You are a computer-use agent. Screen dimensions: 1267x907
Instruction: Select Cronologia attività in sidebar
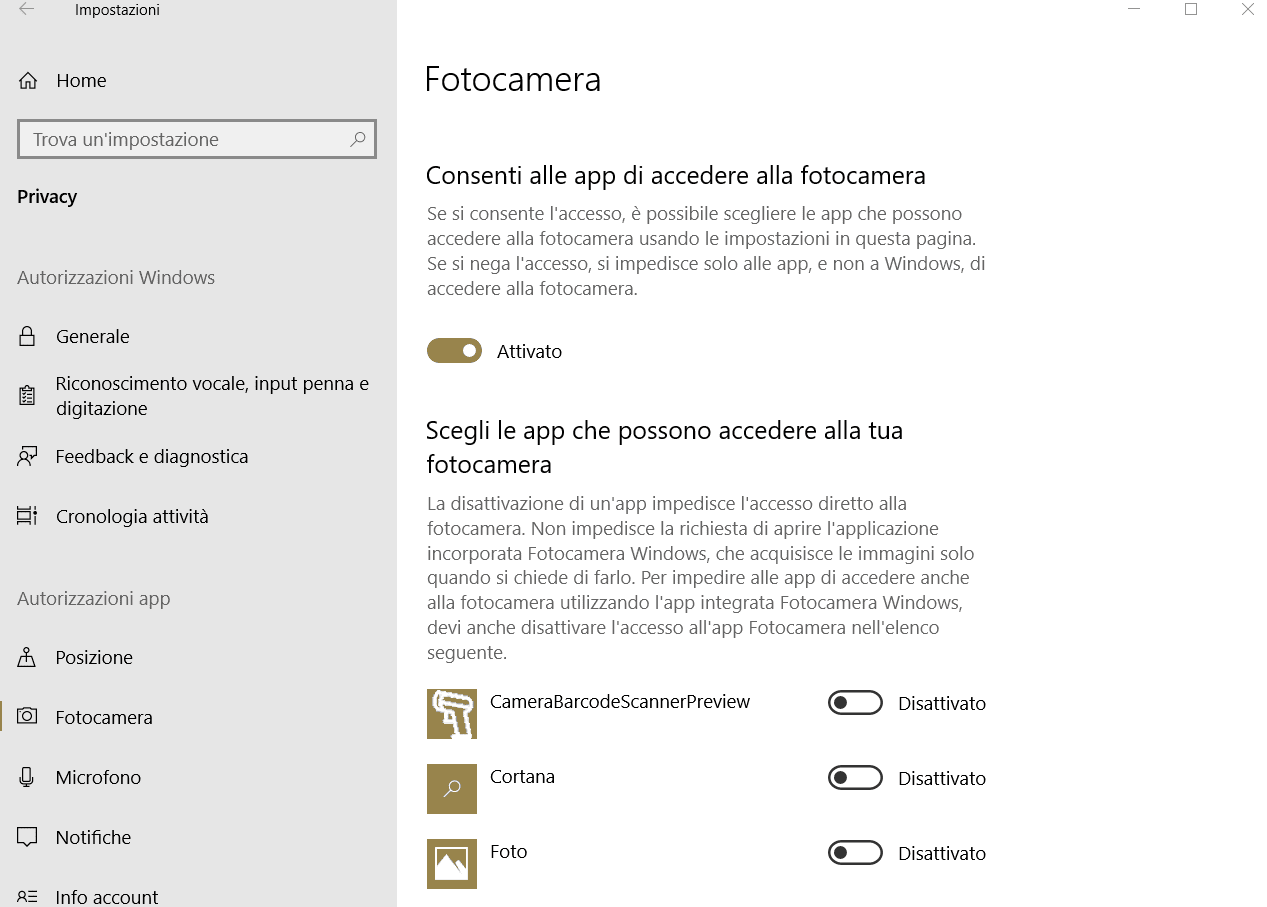coord(132,517)
